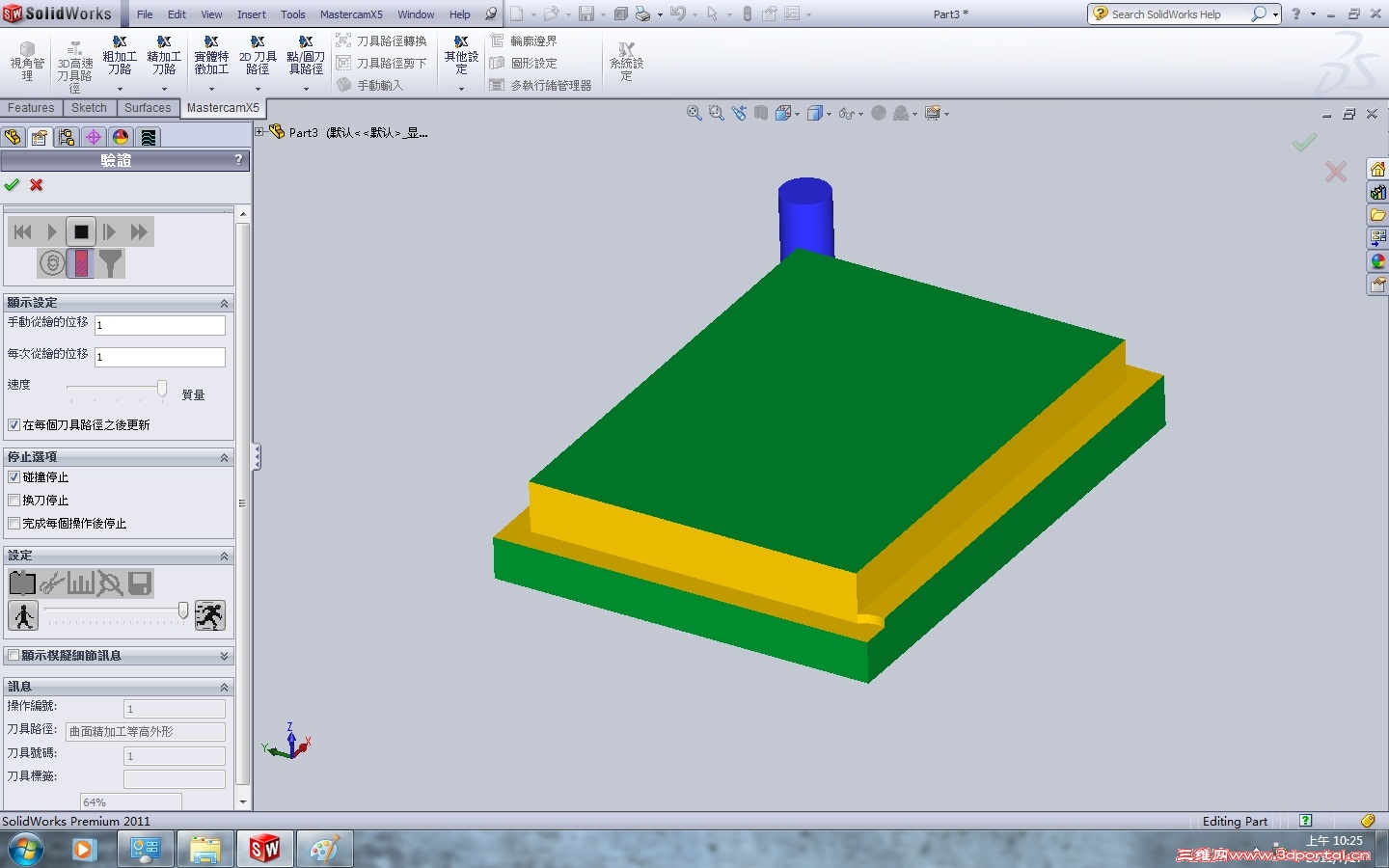This screenshot has height=868, width=1389.
Task: Enable the 顯示模擬細節訊息 checkbox
Action: click(x=14, y=655)
